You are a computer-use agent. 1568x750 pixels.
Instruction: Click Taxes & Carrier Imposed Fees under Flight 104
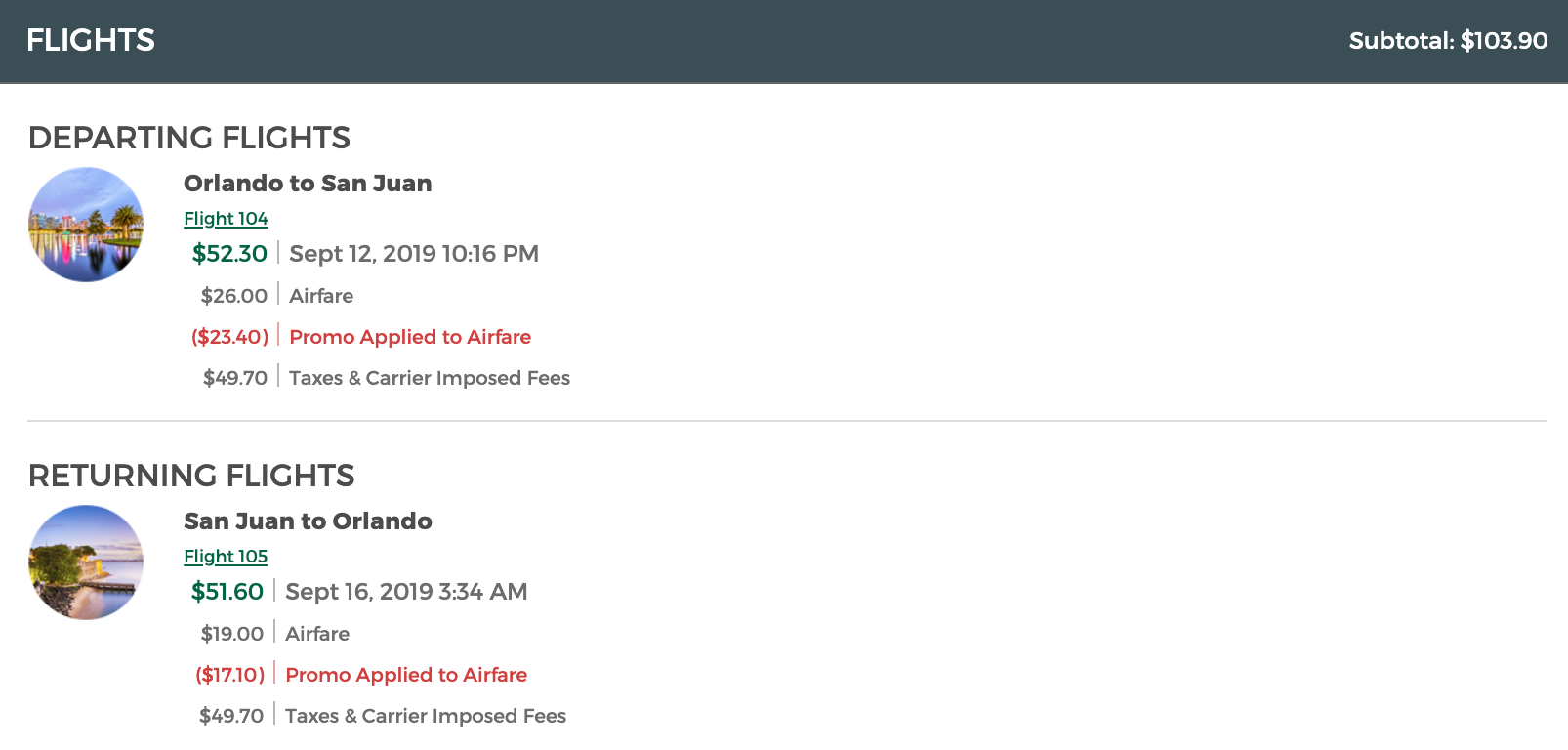point(430,378)
